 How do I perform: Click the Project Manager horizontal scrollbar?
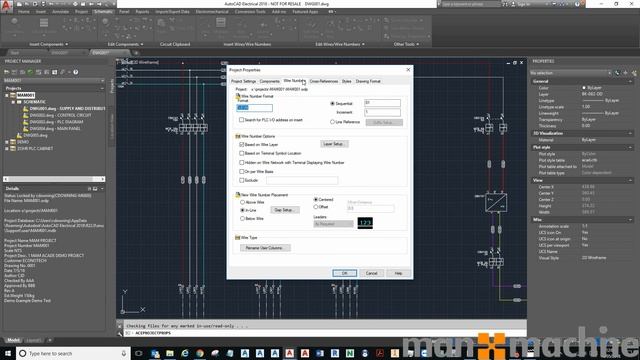coord(54,179)
